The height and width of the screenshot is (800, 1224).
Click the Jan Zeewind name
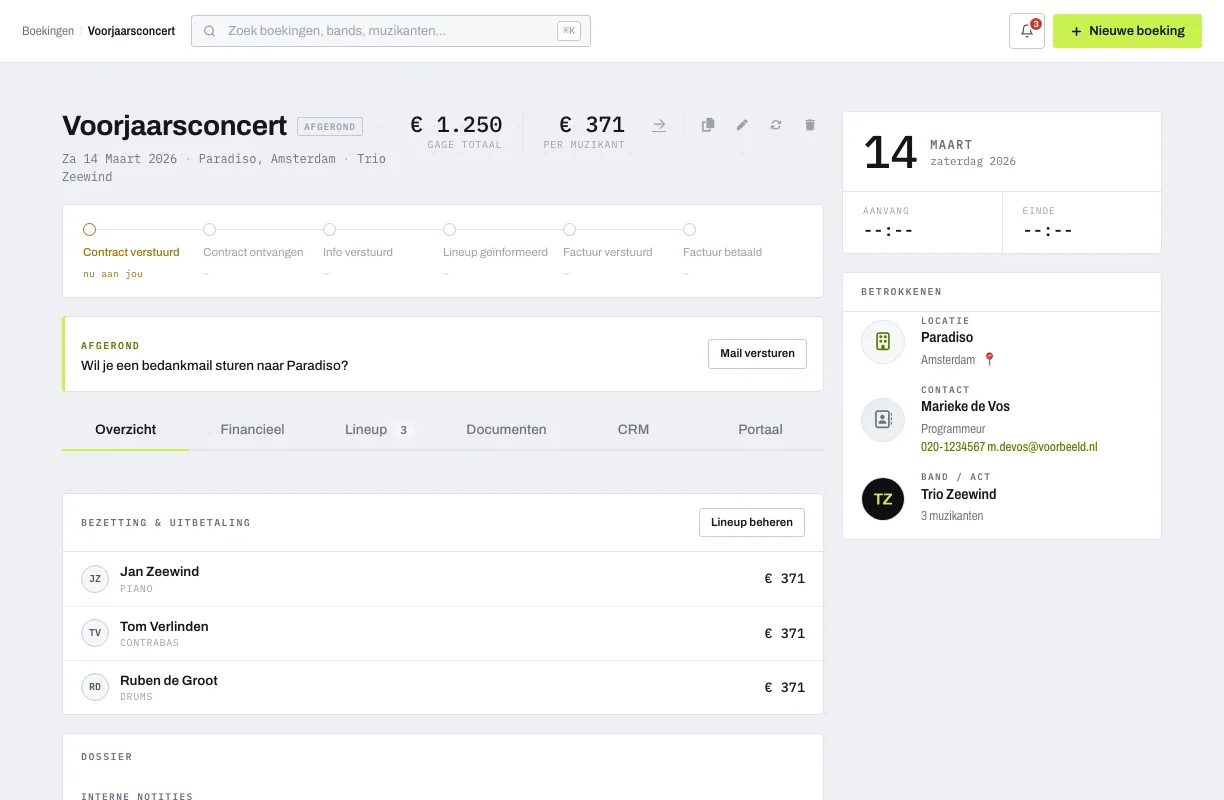pos(159,572)
